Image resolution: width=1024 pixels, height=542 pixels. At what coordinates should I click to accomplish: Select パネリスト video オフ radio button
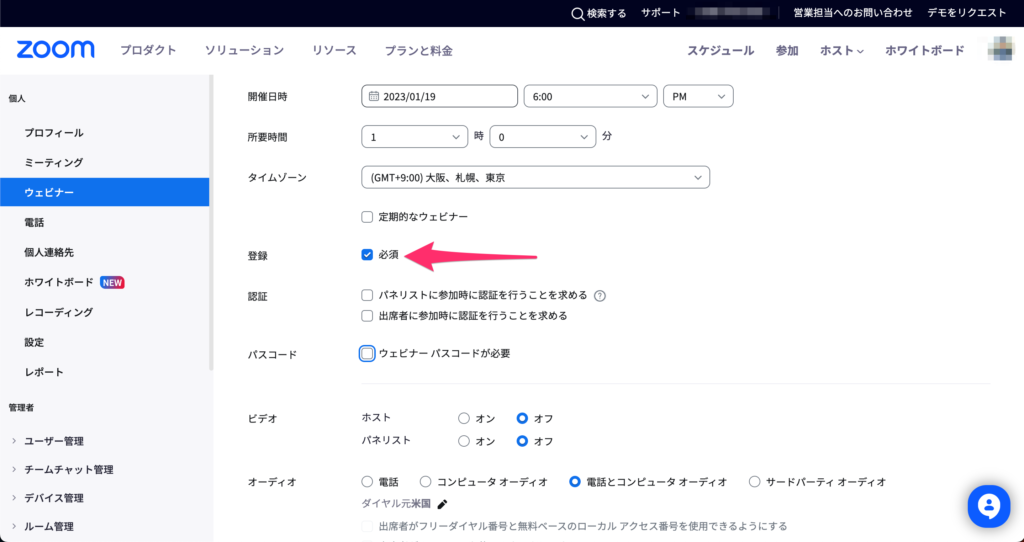click(x=522, y=441)
